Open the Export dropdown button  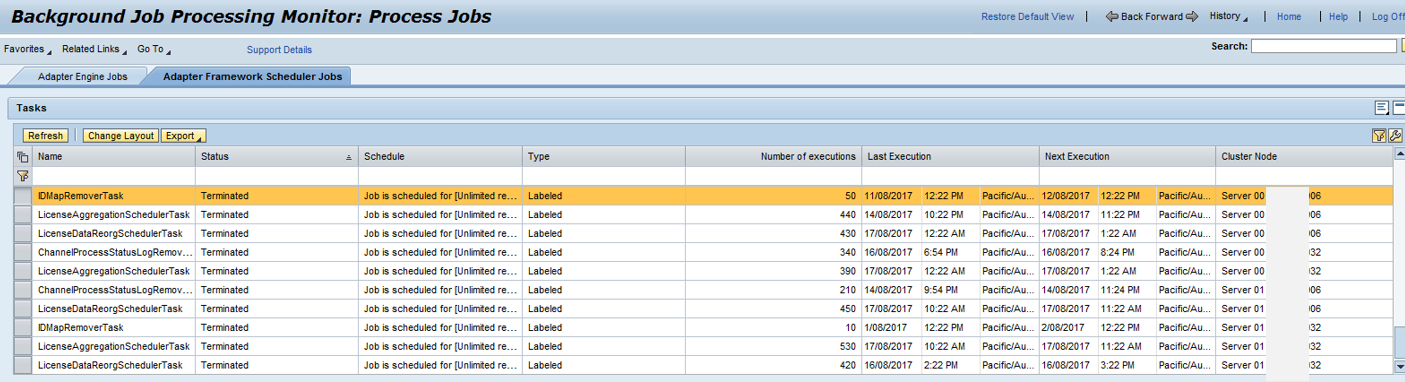[x=183, y=136]
